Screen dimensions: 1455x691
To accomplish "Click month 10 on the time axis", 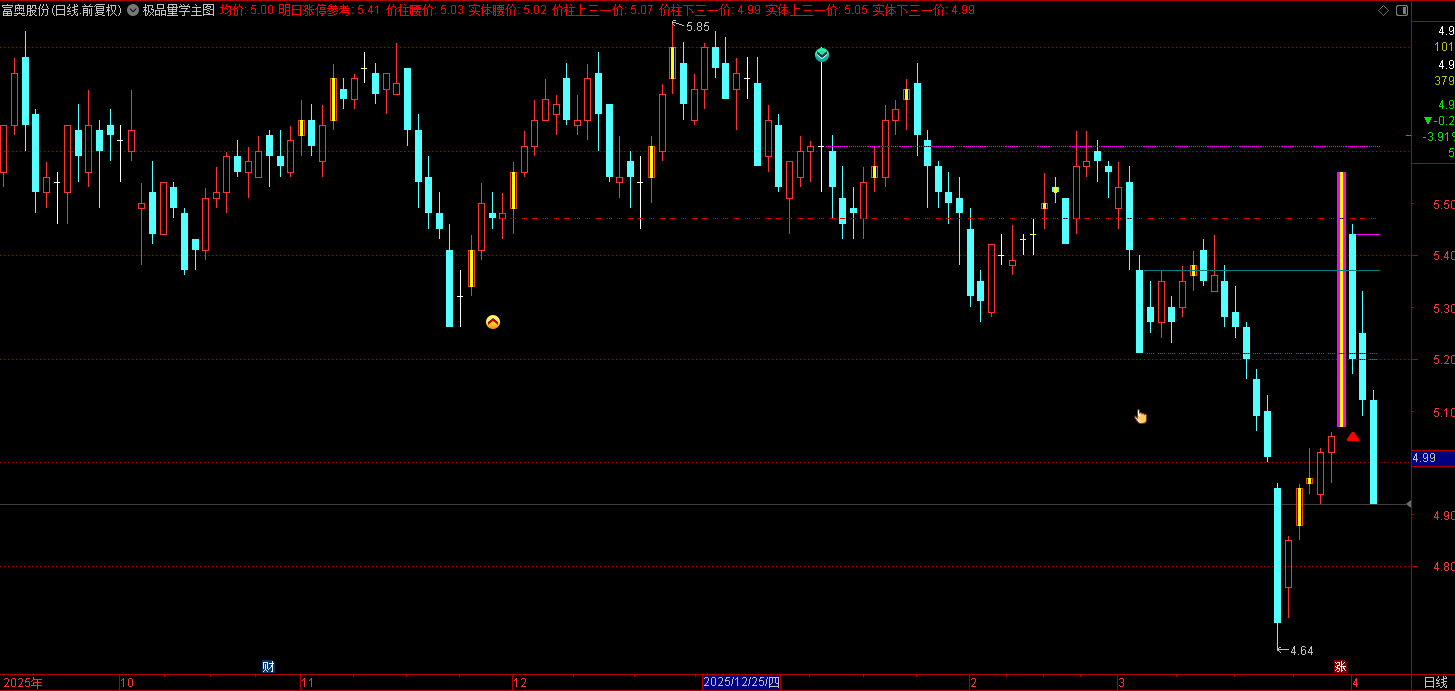I will 127,683.
